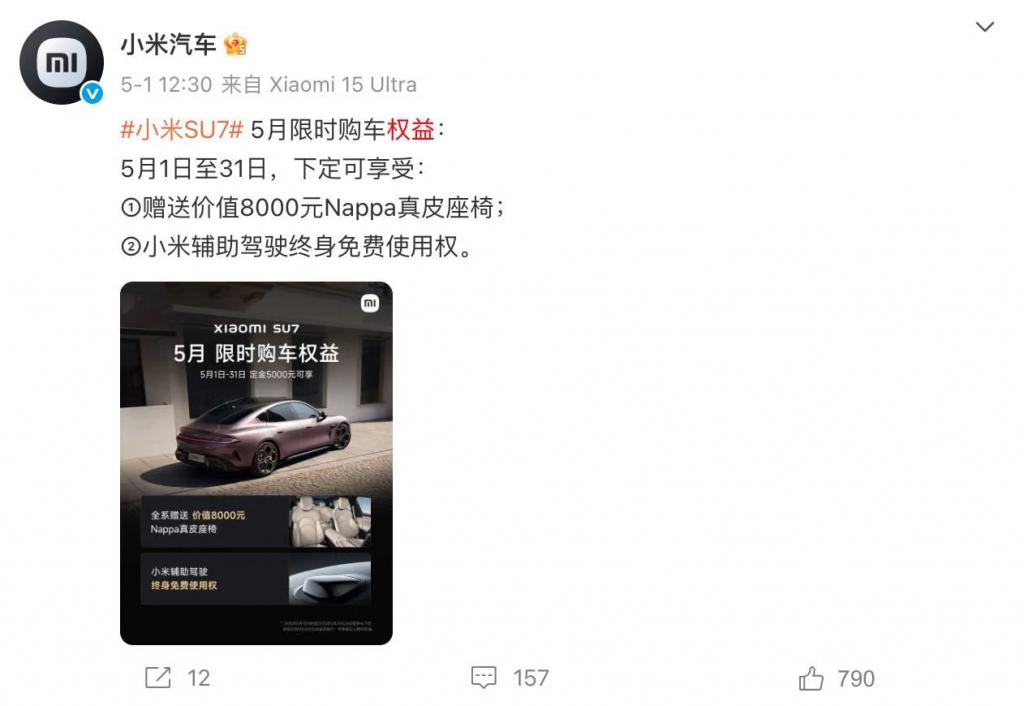Click the like count 790
The image size is (1024, 706).
pos(856,679)
